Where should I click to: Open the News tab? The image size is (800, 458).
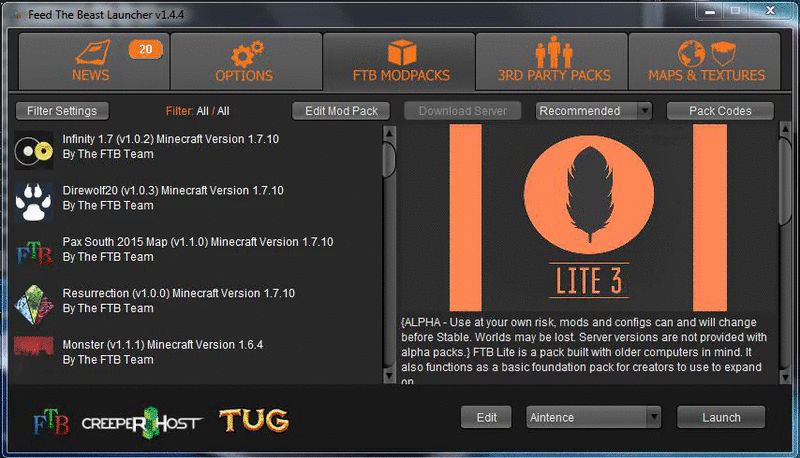pos(94,62)
